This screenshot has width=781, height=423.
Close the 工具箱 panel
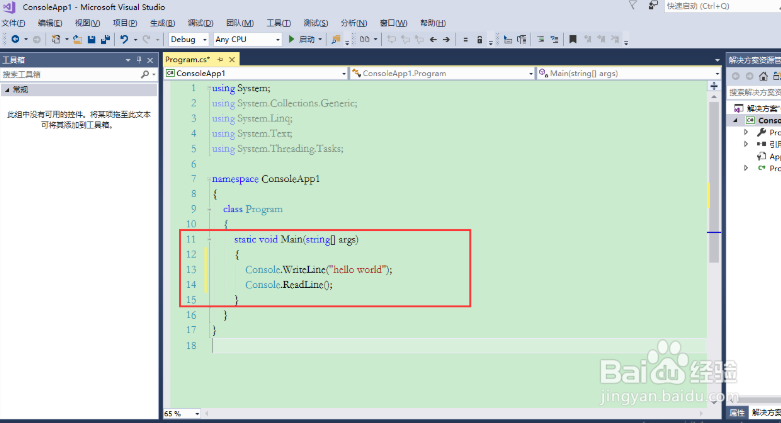(150, 60)
